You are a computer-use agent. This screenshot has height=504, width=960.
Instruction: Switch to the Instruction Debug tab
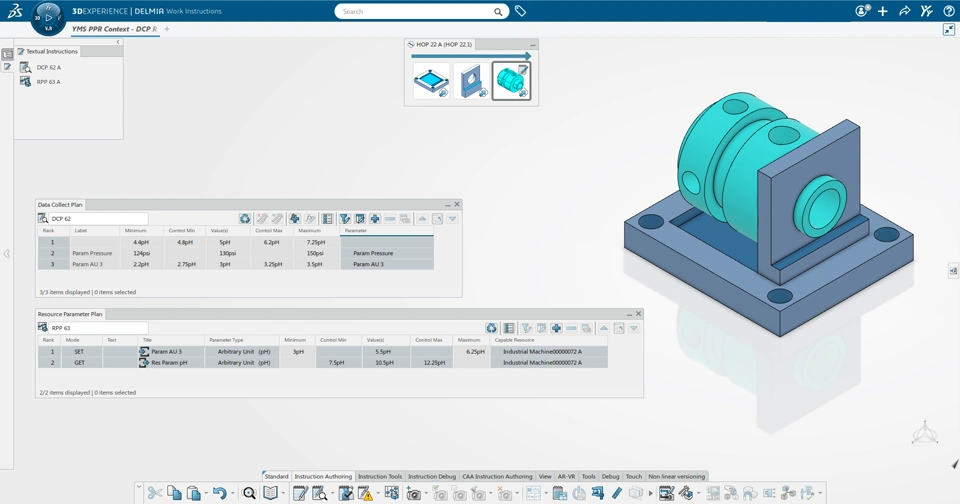(432, 476)
